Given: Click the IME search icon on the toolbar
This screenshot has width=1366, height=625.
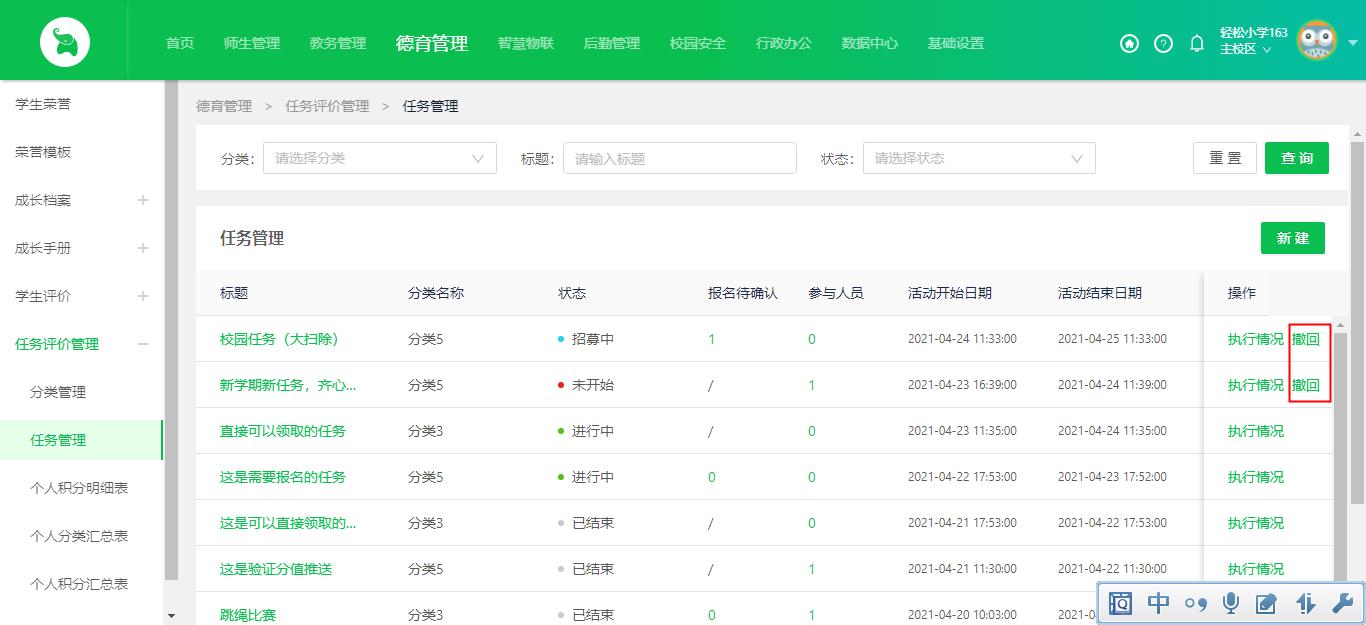Looking at the screenshot, I should click(x=1121, y=603).
